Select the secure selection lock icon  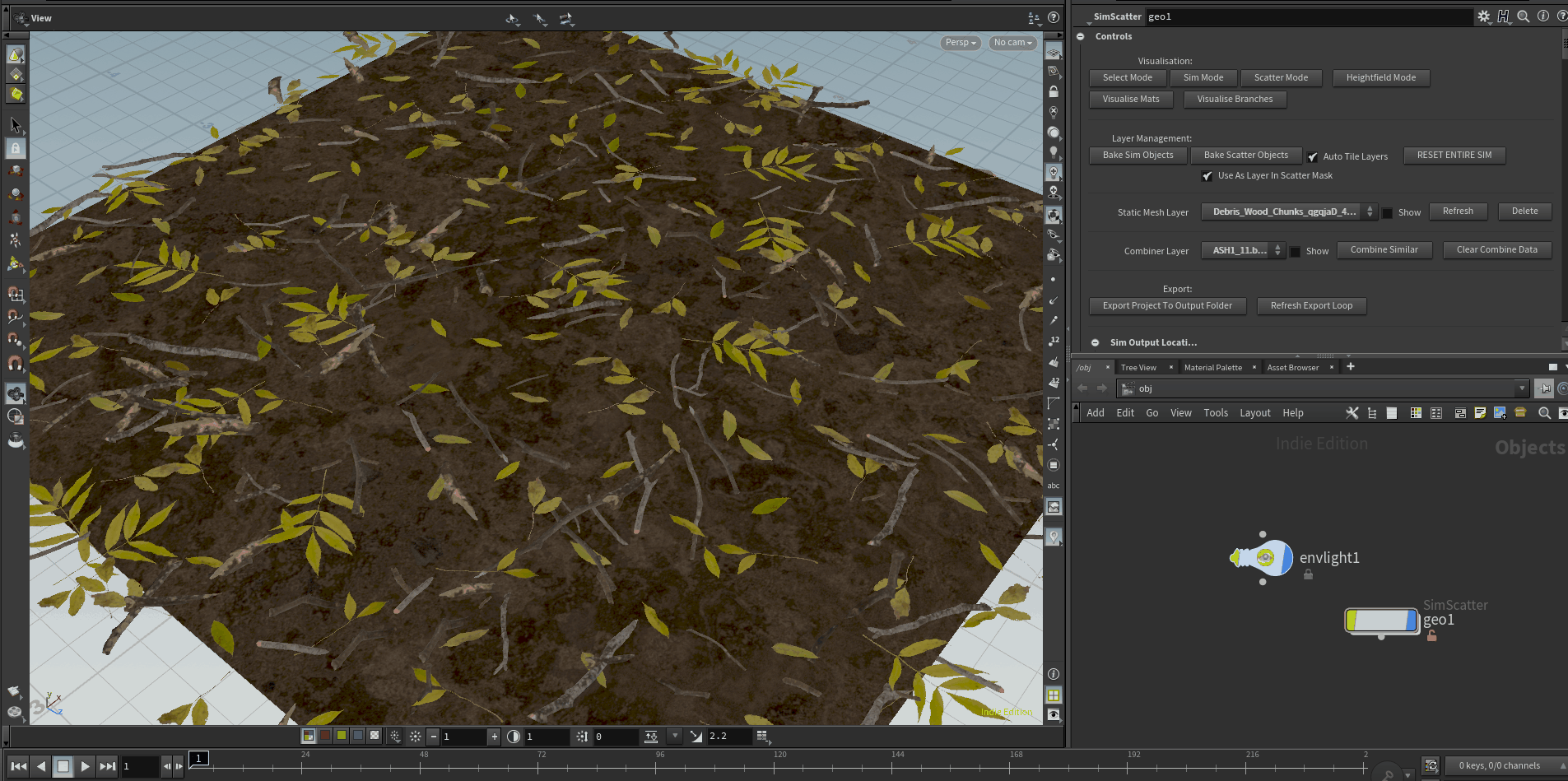coord(16,148)
